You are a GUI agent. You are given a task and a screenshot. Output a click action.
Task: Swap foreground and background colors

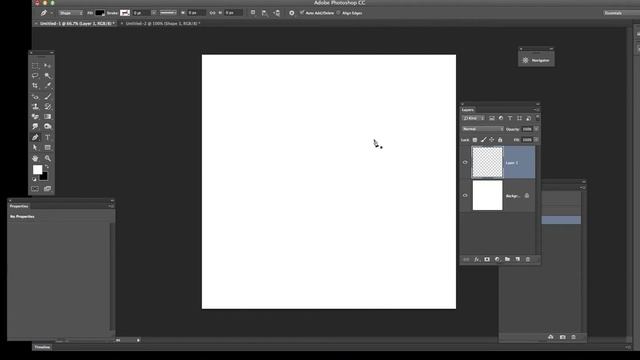(x=47, y=167)
